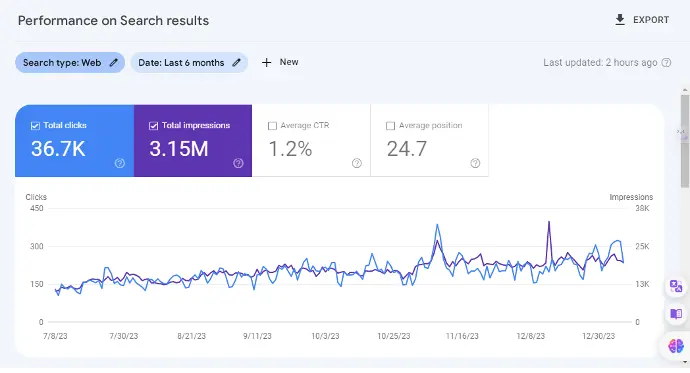The height and width of the screenshot is (373, 690).
Task: Open the Date: Last 6 months filter chip
Action: [x=189, y=62]
